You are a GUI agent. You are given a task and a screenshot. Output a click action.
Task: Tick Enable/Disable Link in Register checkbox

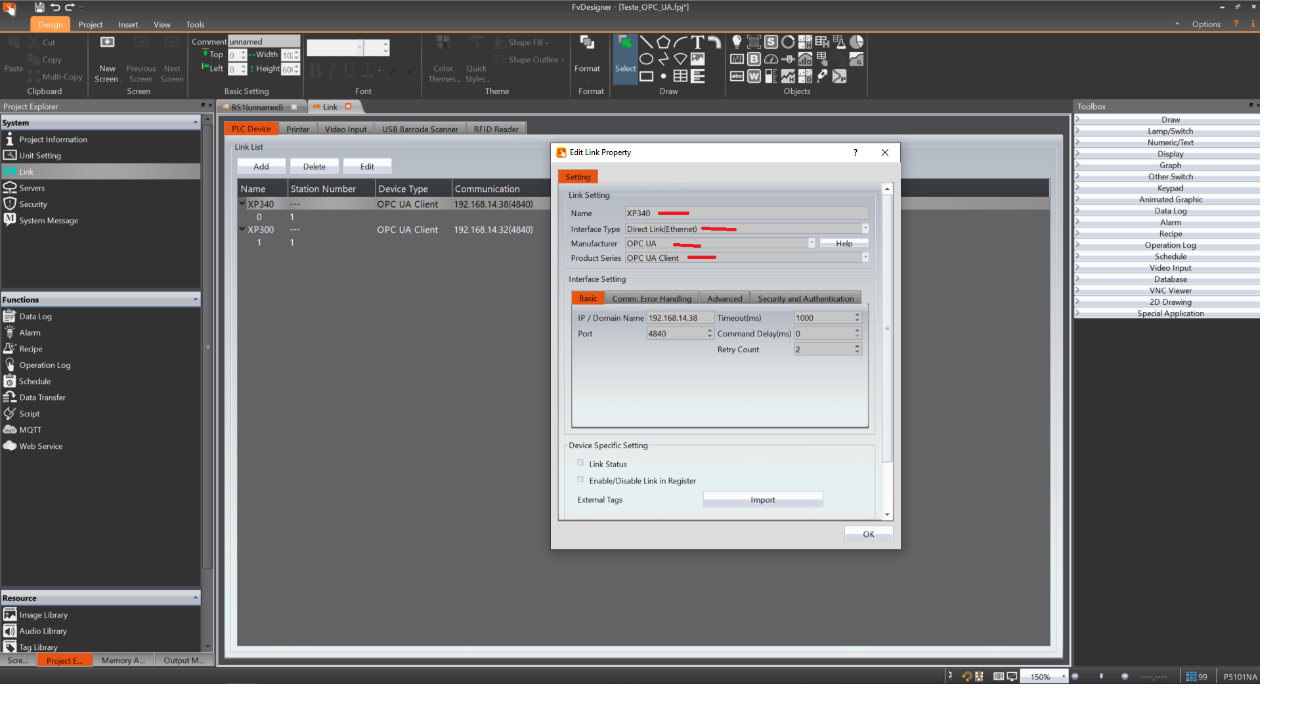(580, 480)
